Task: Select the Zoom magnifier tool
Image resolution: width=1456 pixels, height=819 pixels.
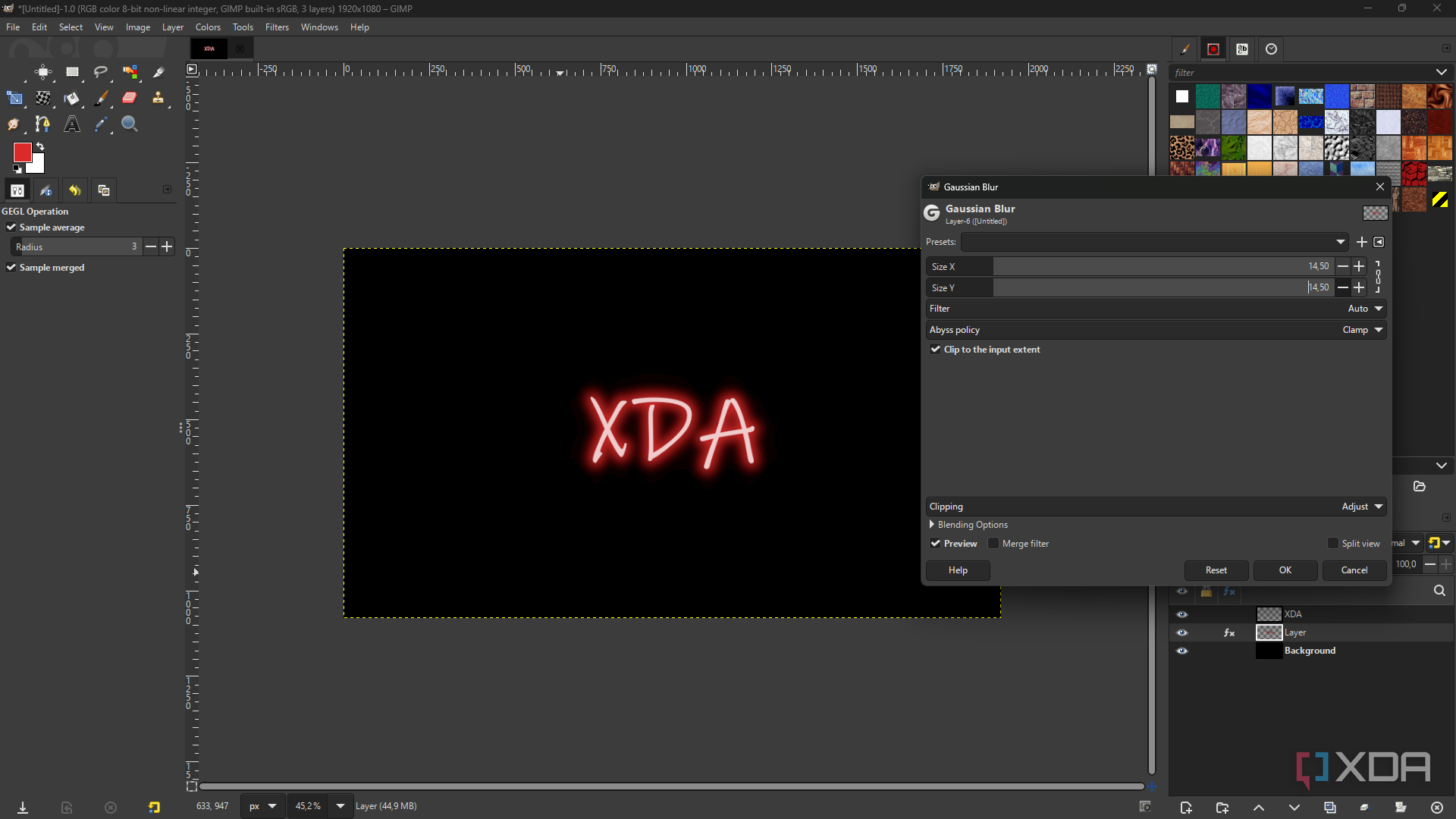Action: [x=130, y=124]
